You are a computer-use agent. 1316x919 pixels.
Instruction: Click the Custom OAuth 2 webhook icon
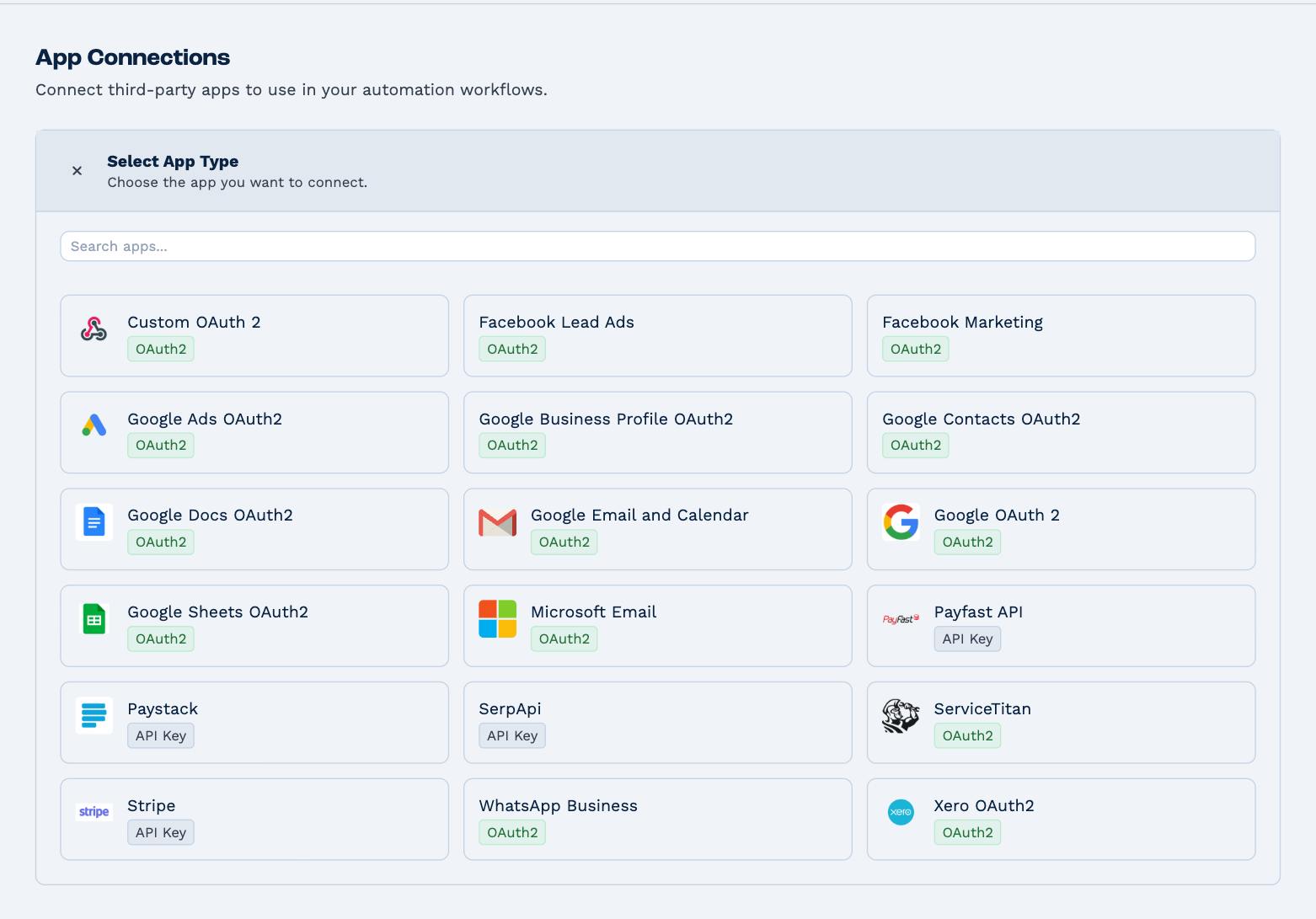(x=94, y=329)
